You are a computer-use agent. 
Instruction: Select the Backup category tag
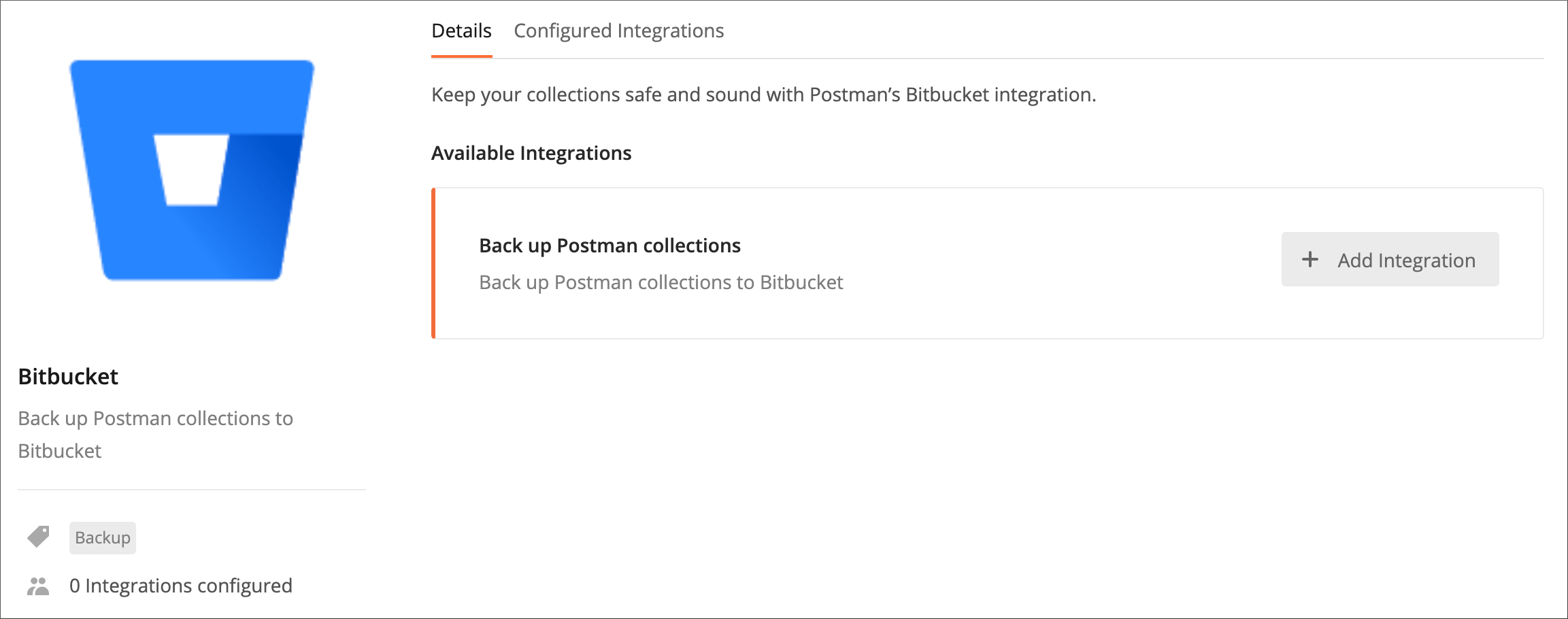[x=103, y=538]
